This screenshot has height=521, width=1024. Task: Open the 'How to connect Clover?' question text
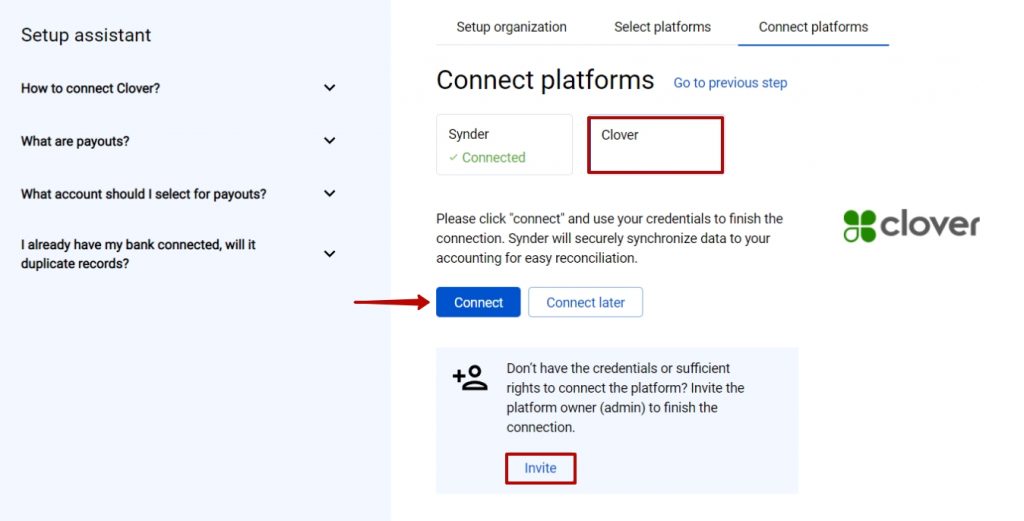tap(90, 88)
